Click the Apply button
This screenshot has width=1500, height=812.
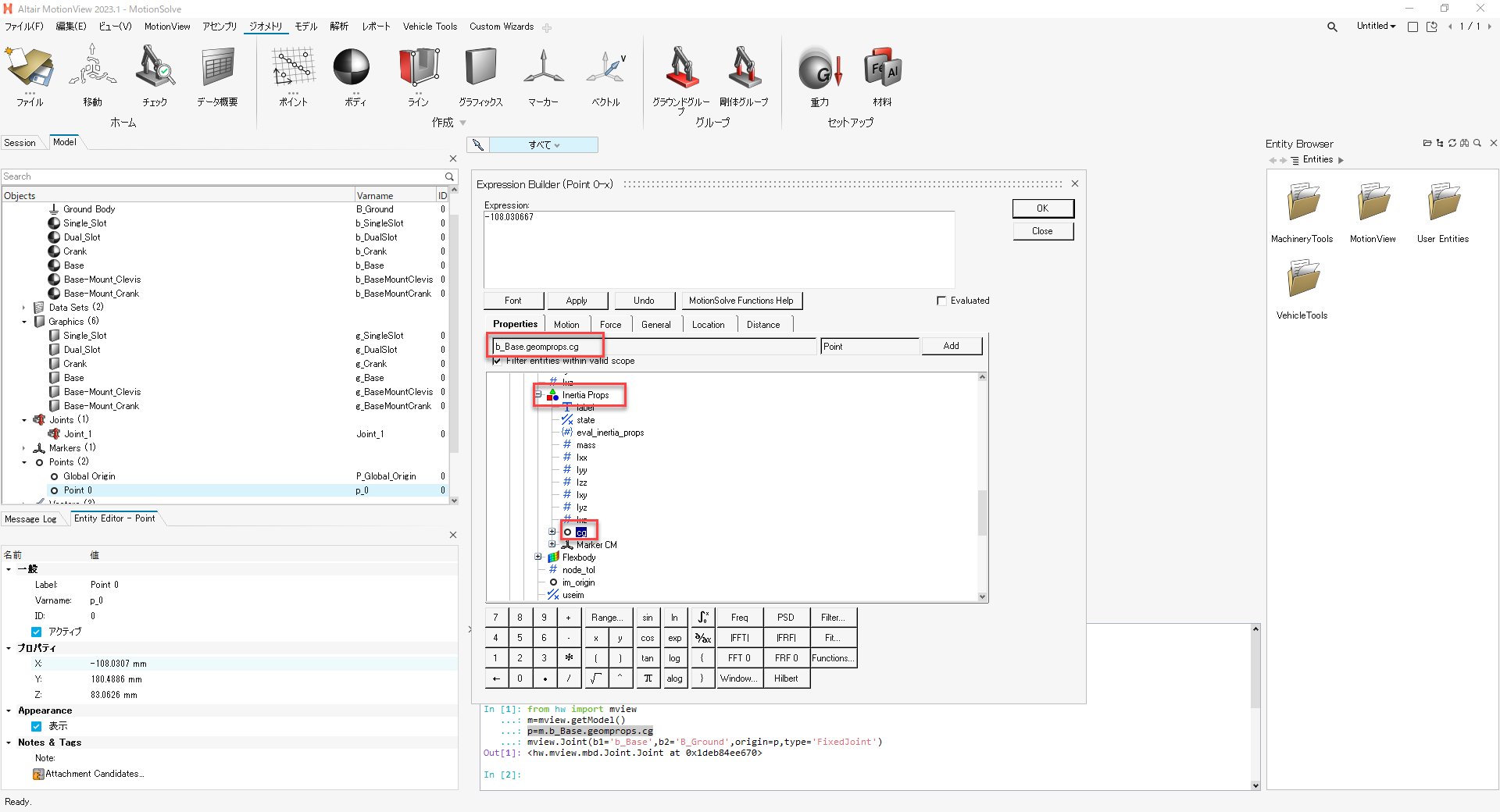pos(577,301)
